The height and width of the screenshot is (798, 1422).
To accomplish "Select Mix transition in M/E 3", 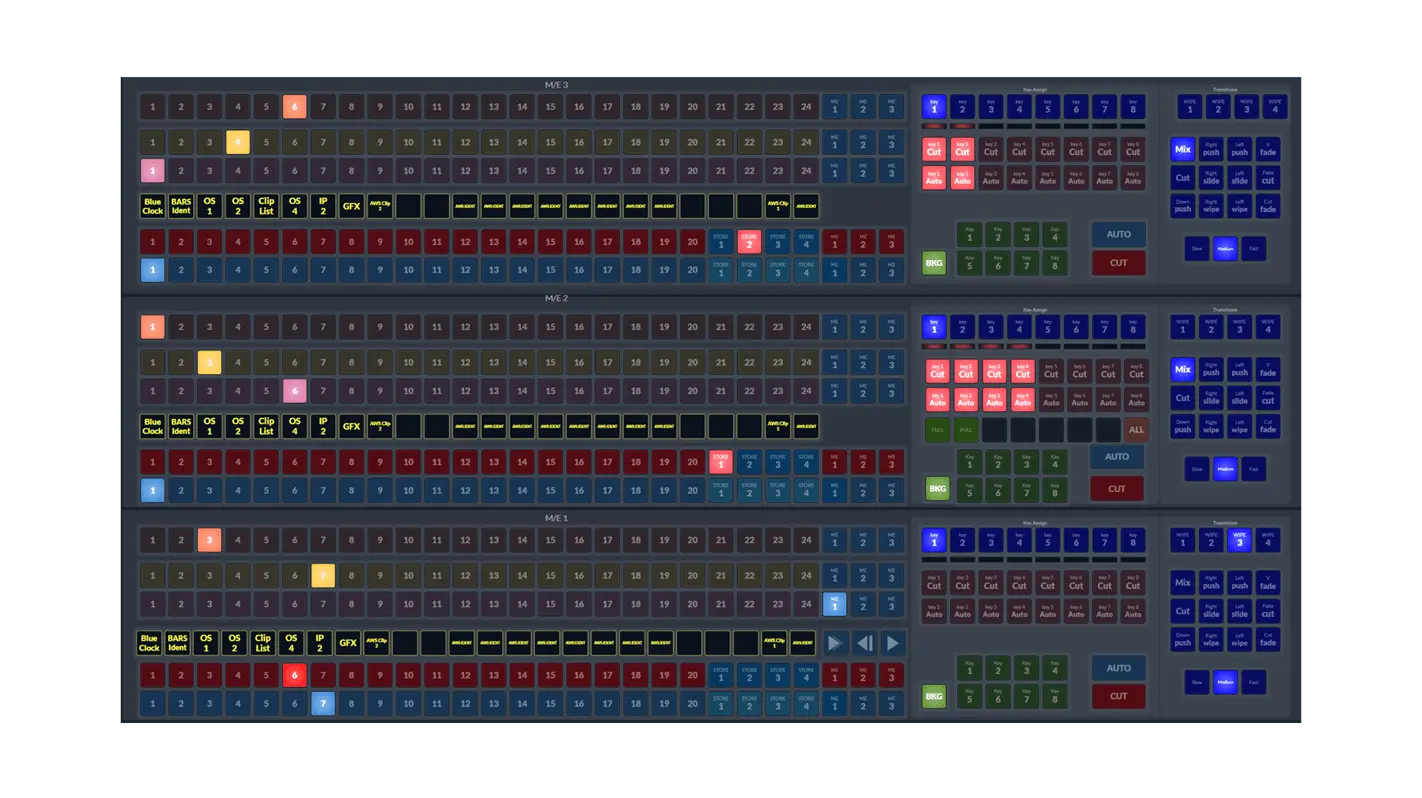I will [x=1183, y=149].
